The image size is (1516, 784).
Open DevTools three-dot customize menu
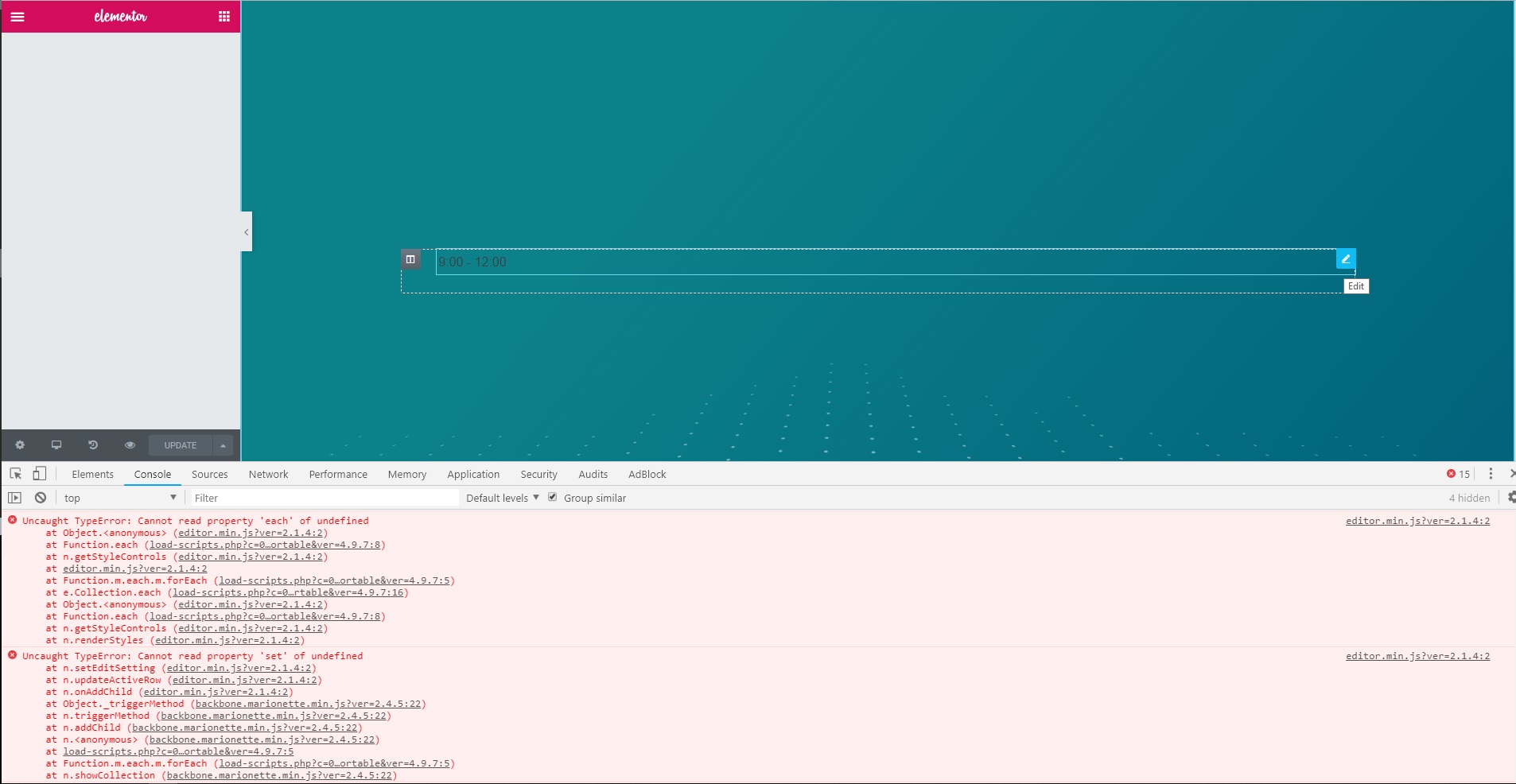click(x=1491, y=474)
